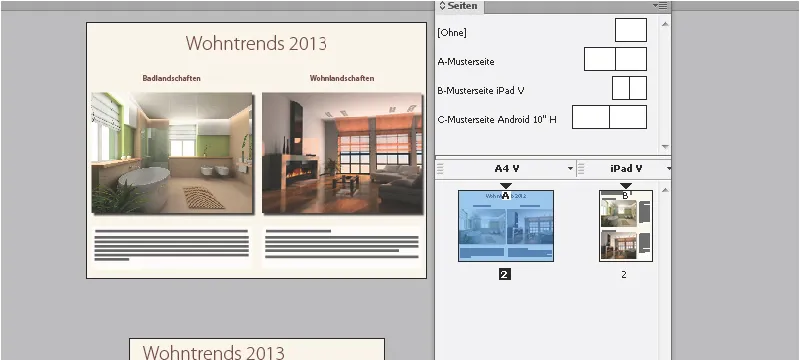This screenshot has width=800, height=360.
Task: Click text block under the bathroom image
Action: coord(171,245)
